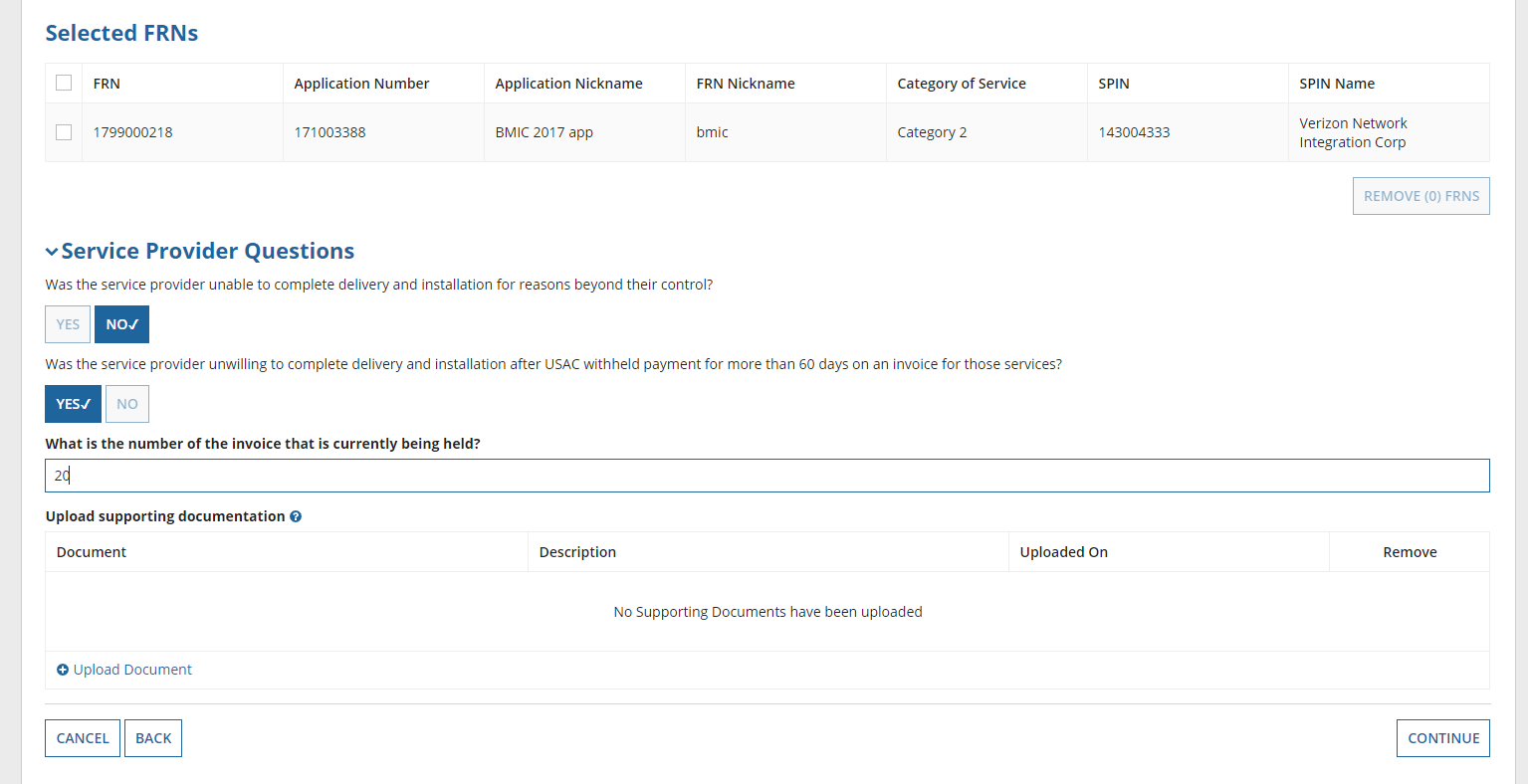This screenshot has width=1528, height=784.
Task: Select YES for USAC withheld payment question
Action: 73,404
